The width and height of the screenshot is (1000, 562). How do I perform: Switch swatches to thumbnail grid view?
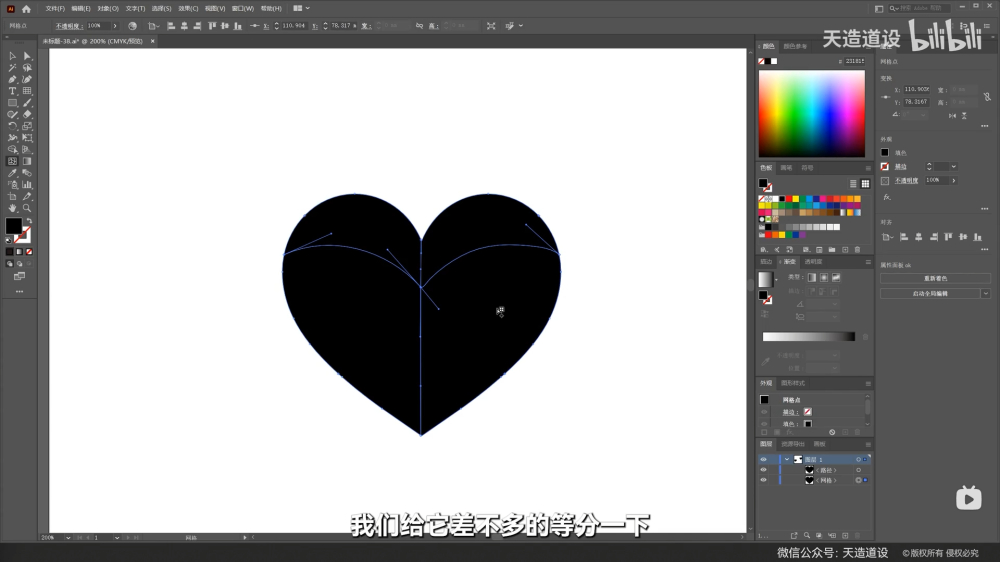(x=865, y=184)
